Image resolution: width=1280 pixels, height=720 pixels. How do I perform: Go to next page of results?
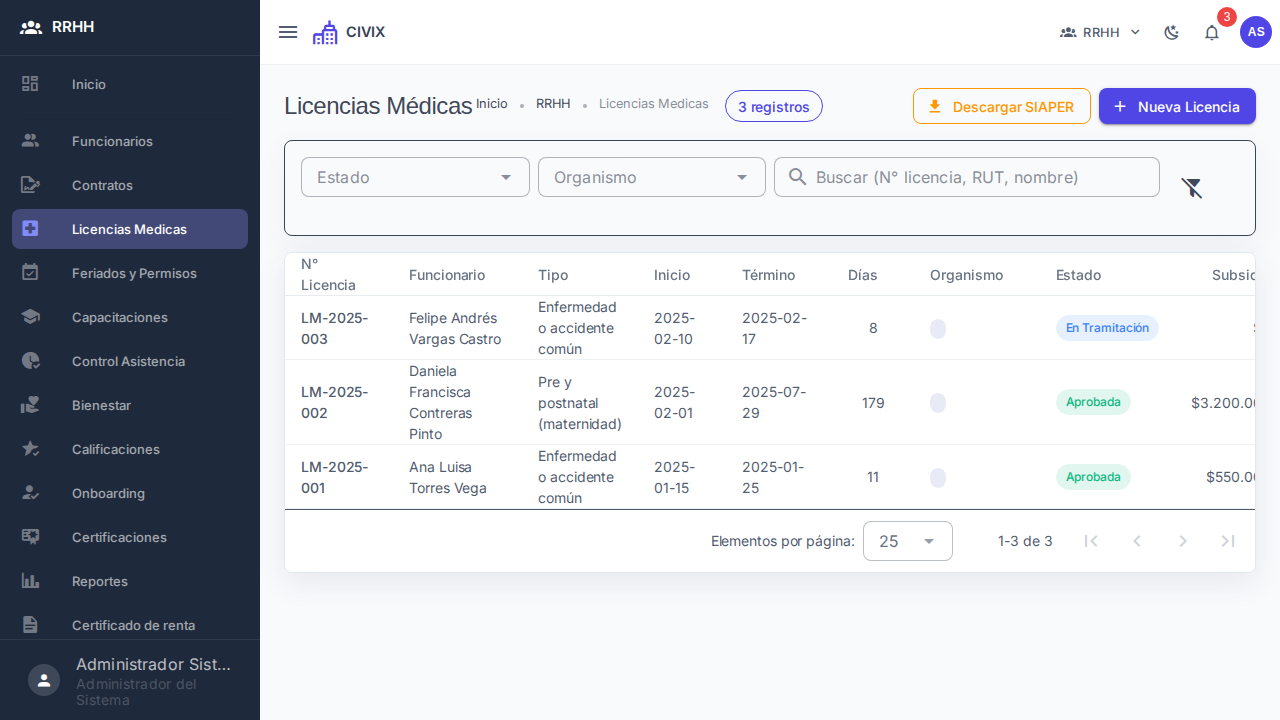(1183, 541)
